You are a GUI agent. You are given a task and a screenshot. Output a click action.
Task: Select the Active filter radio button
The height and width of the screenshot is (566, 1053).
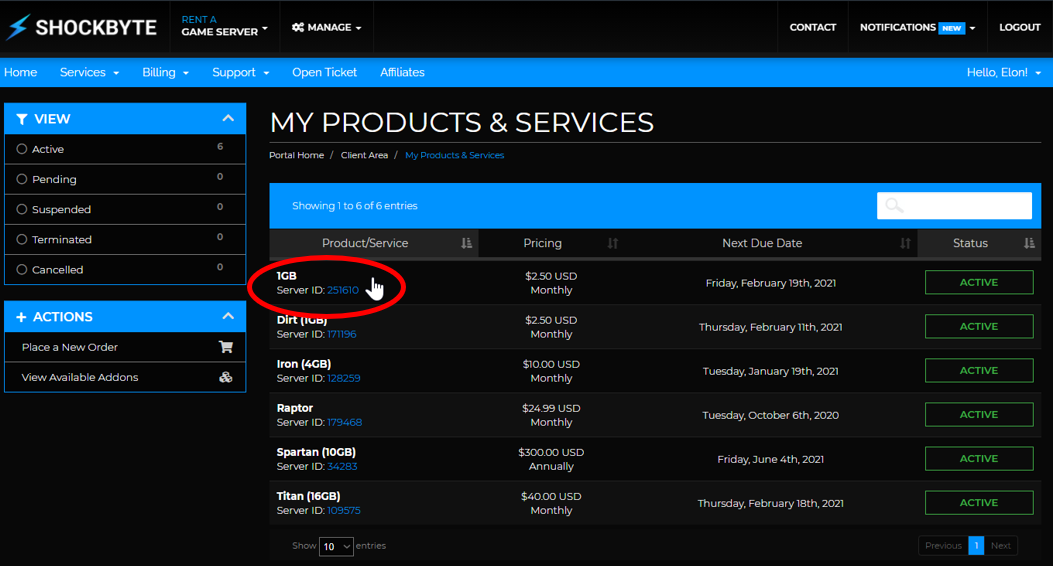[22, 149]
